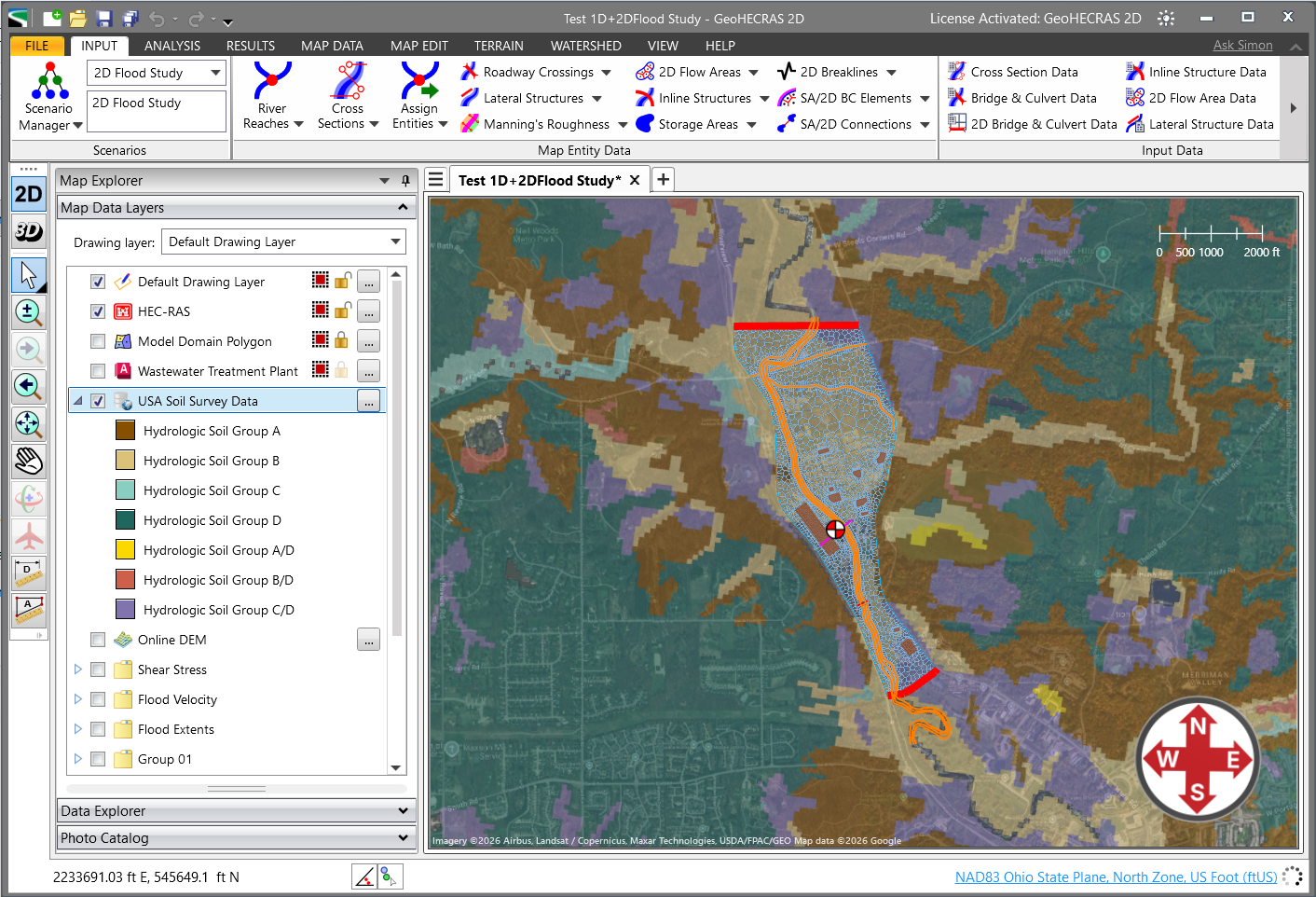Screen dimensions: 1316x897
Task: Open the Scenario Manager
Action: pyautogui.click(x=50, y=97)
